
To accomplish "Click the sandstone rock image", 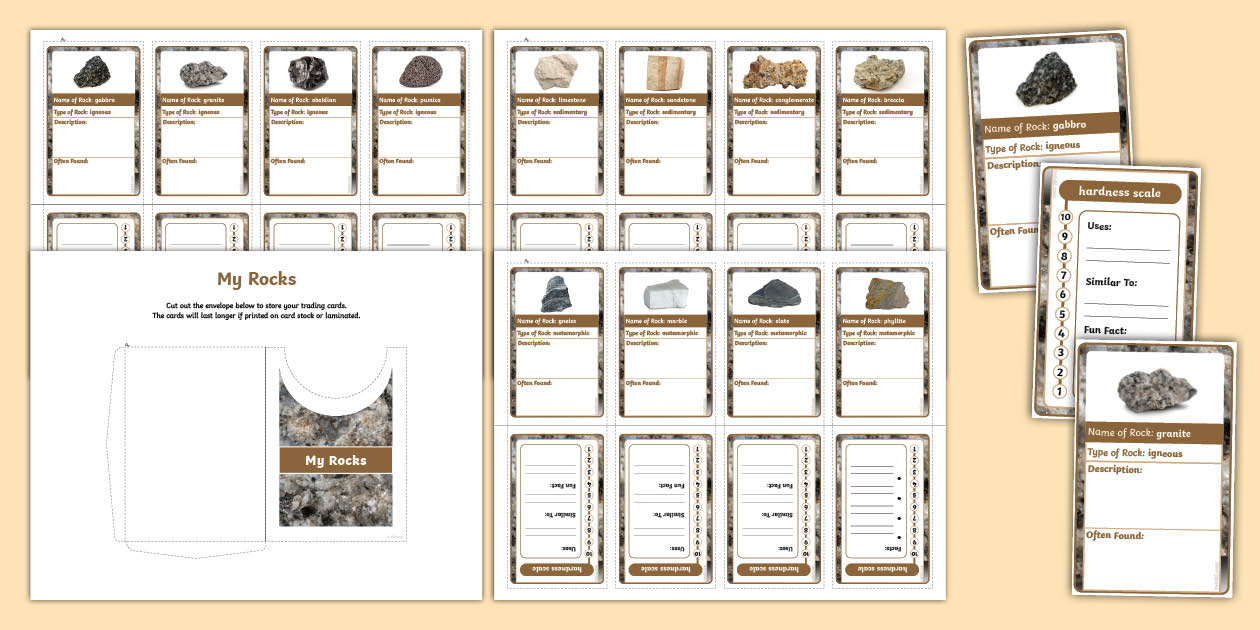I will click(x=666, y=72).
